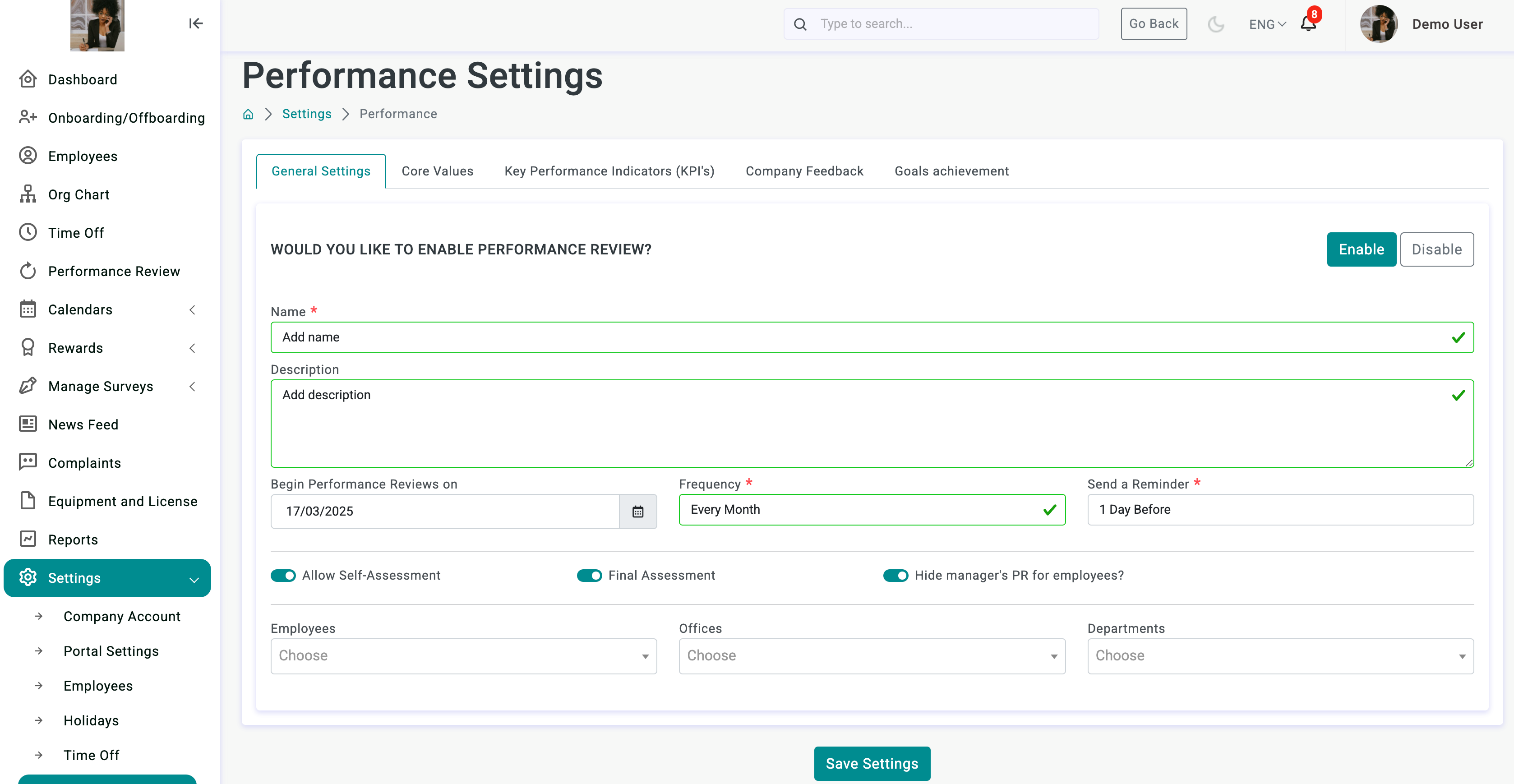This screenshot has height=784, width=1514.
Task: Open Org Chart from sidebar
Action: tap(79, 194)
